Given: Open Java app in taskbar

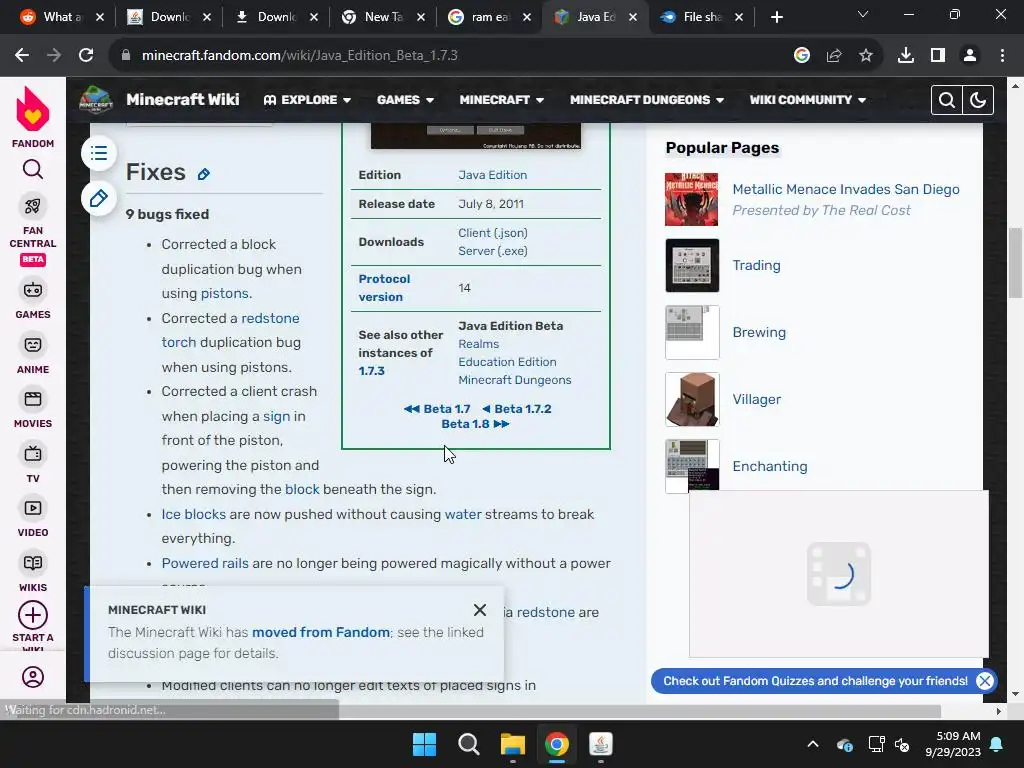Looking at the screenshot, I should point(600,744).
